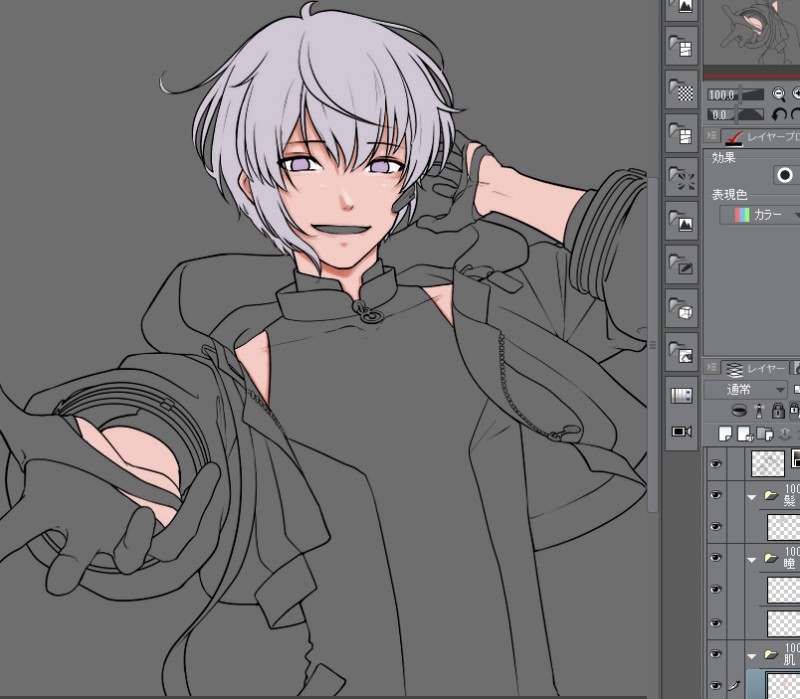
Task: Click the pen editing indicator on selected layer
Action: [735, 684]
